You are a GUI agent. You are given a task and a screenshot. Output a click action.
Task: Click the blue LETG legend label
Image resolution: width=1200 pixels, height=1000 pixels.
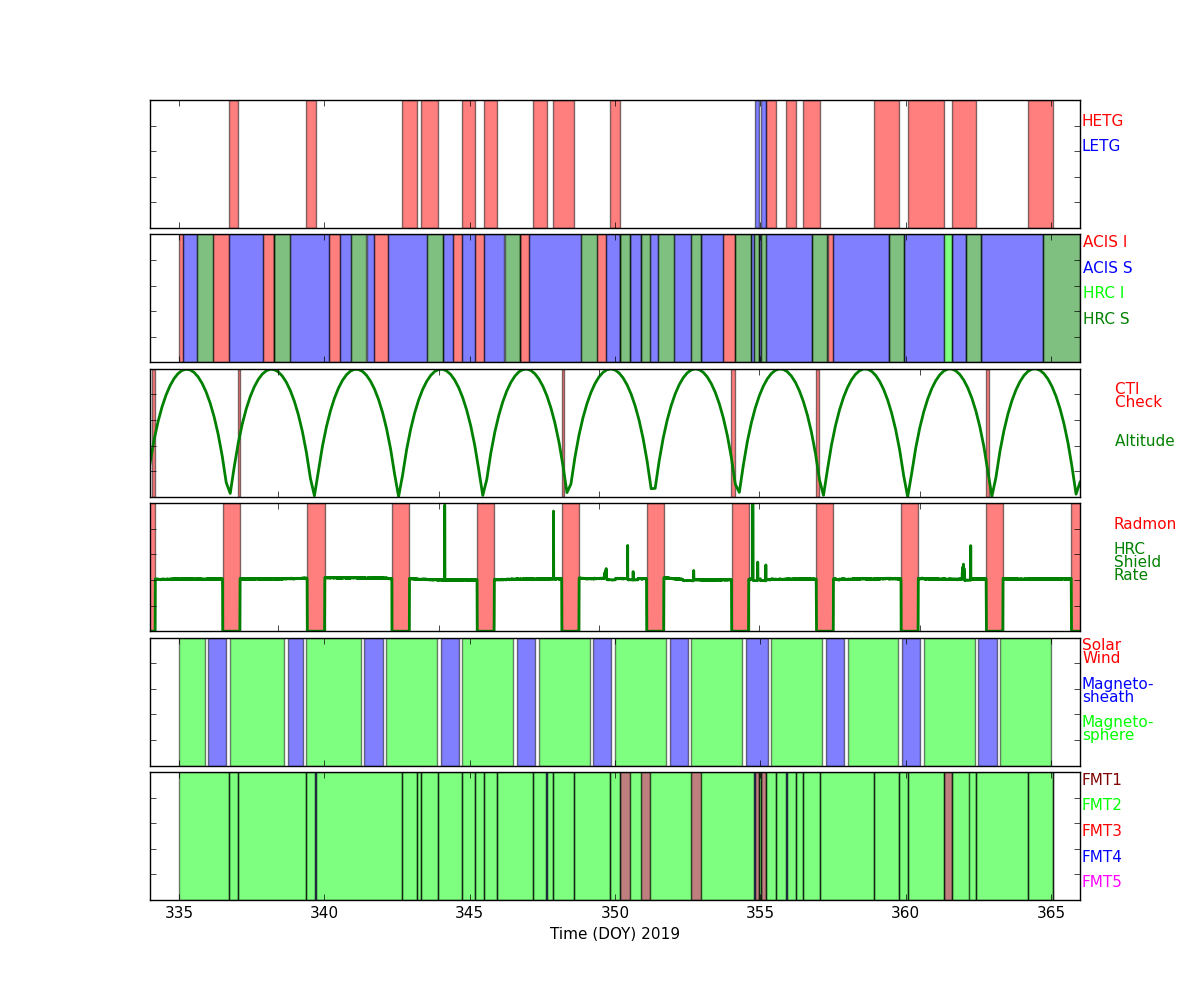tap(1100, 146)
